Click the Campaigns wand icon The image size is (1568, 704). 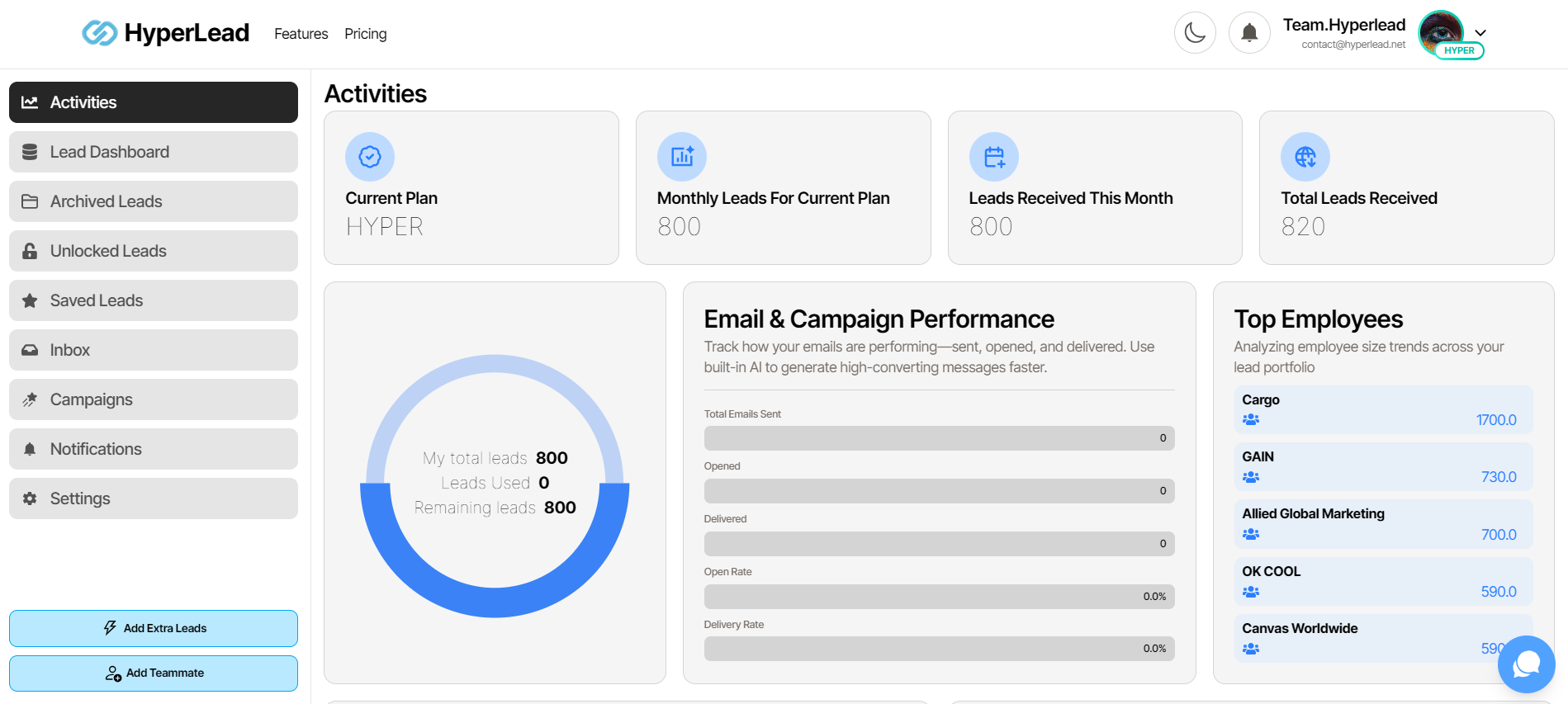click(30, 399)
